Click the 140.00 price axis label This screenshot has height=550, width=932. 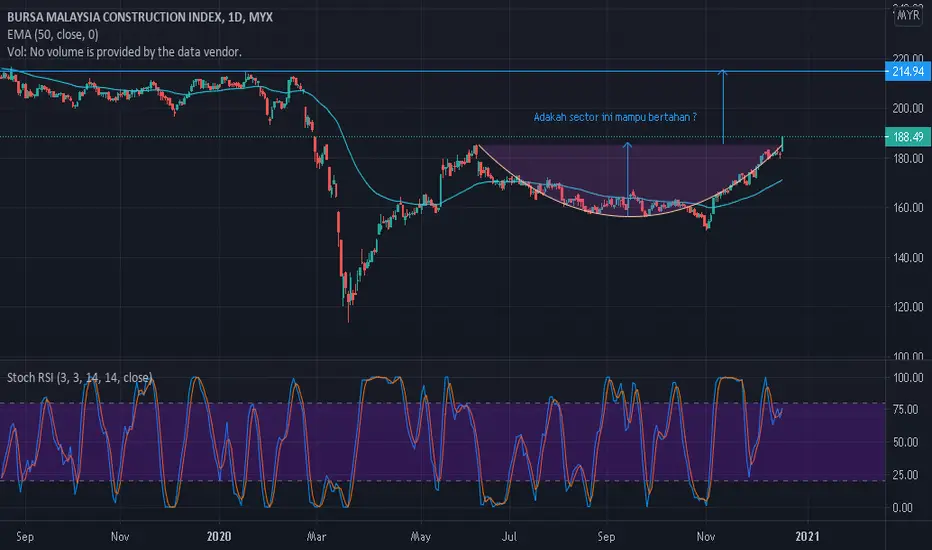[908, 257]
